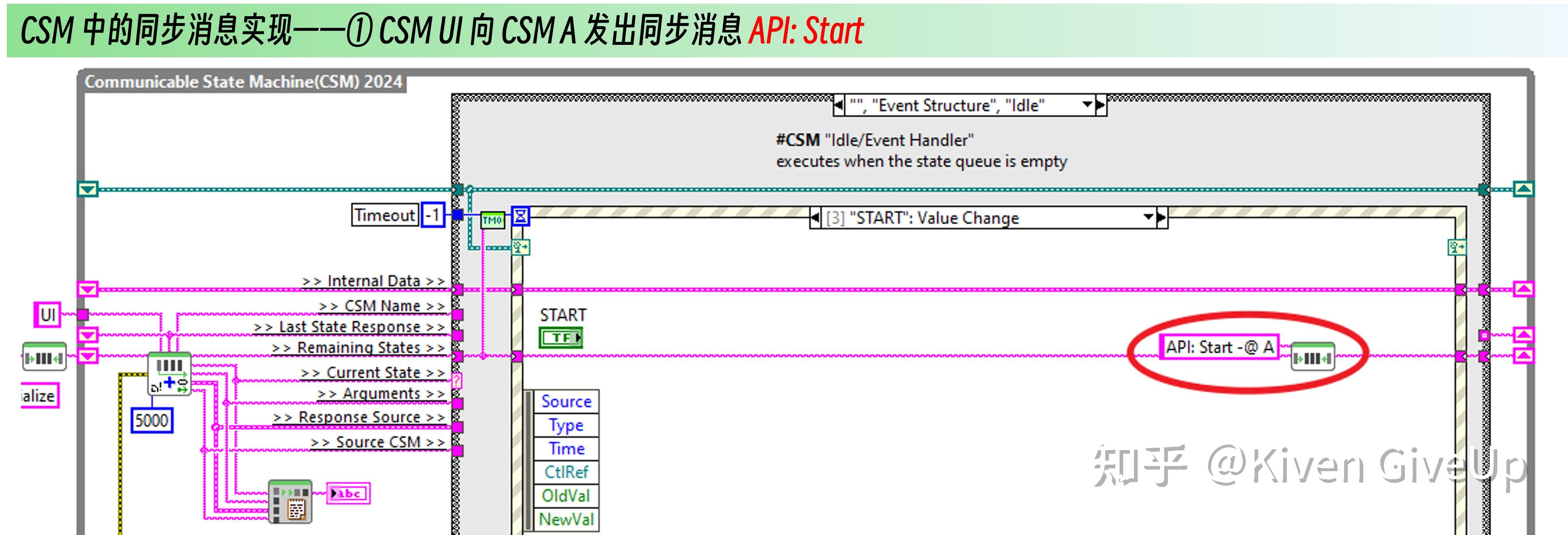Viewport: 1568px width, 535px height.
Task: Click the 5000 timeout constant
Action: point(153,420)
